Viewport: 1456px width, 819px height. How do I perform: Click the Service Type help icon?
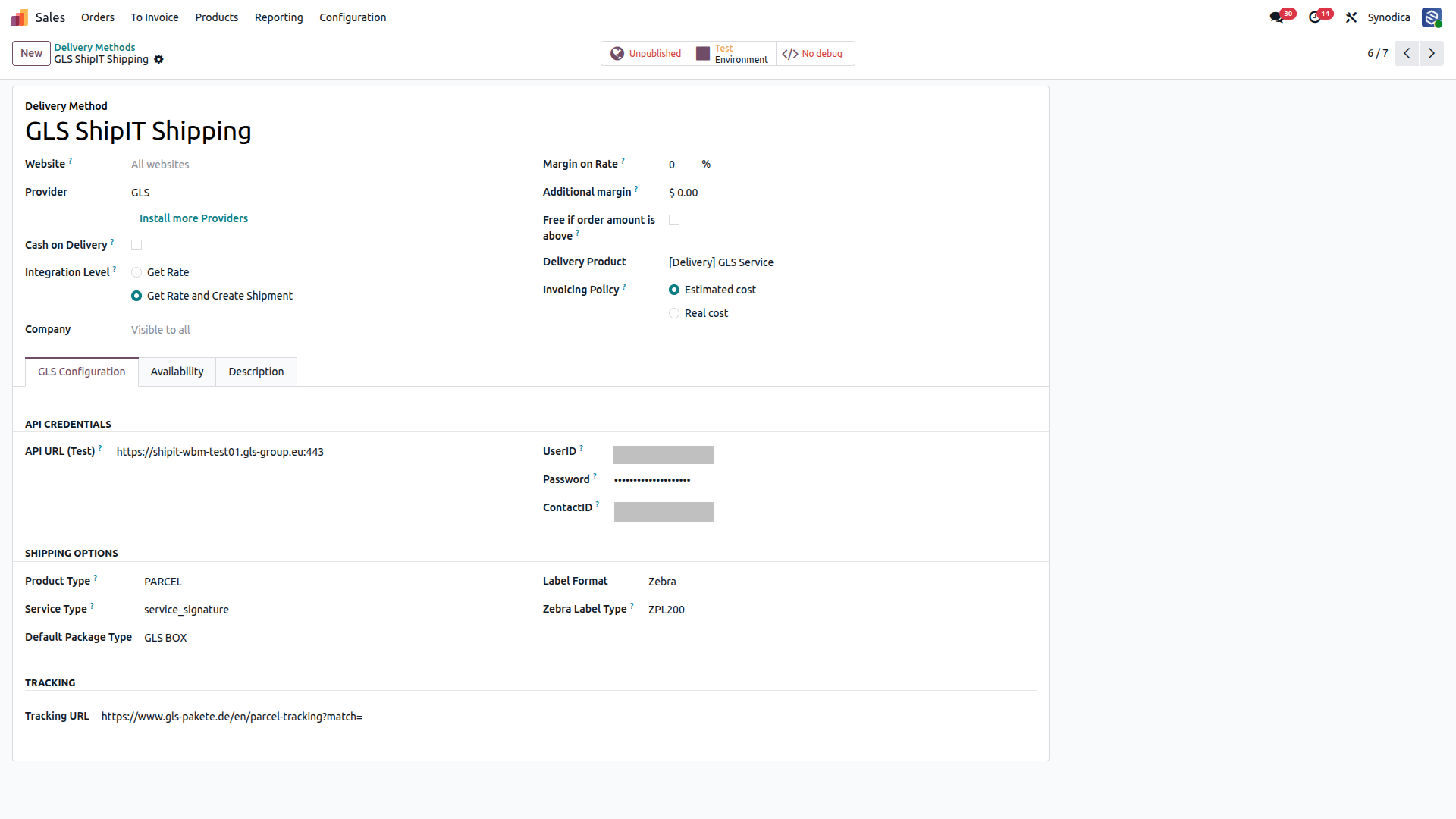point(93,605)
